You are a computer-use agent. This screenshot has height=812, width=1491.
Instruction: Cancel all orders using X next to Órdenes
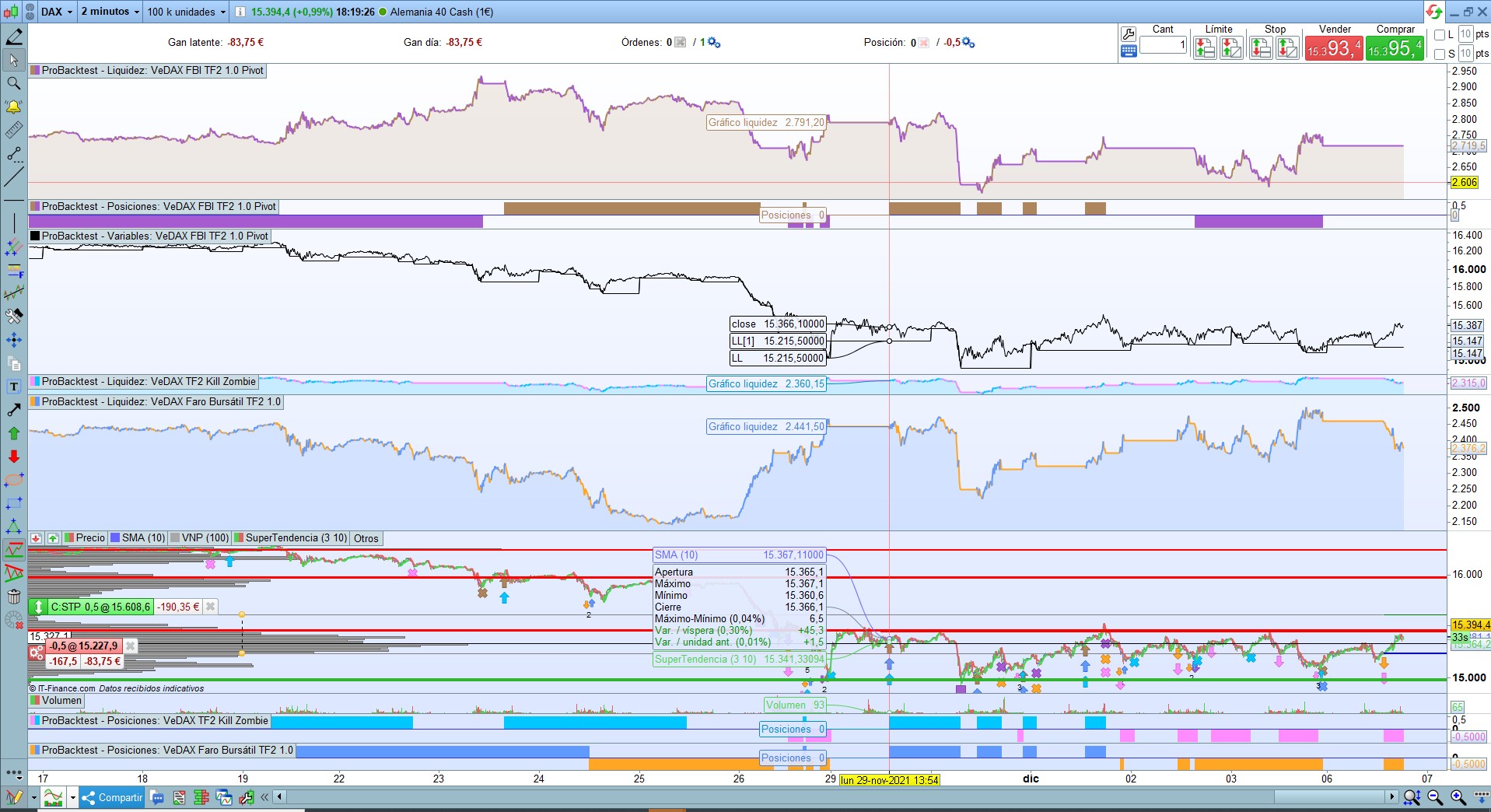click(681, 43)
